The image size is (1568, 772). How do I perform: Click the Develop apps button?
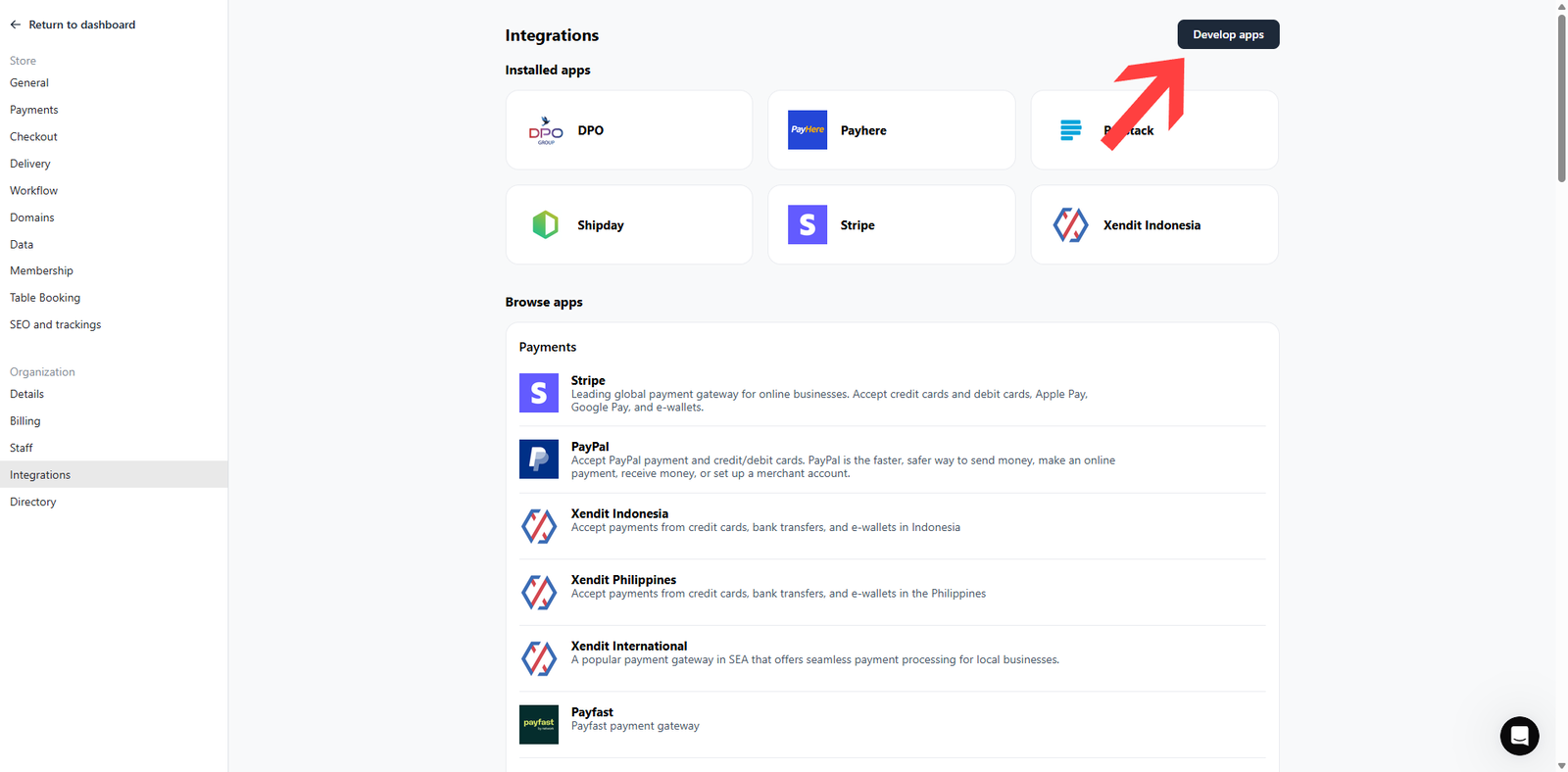tap(1228, 34)
